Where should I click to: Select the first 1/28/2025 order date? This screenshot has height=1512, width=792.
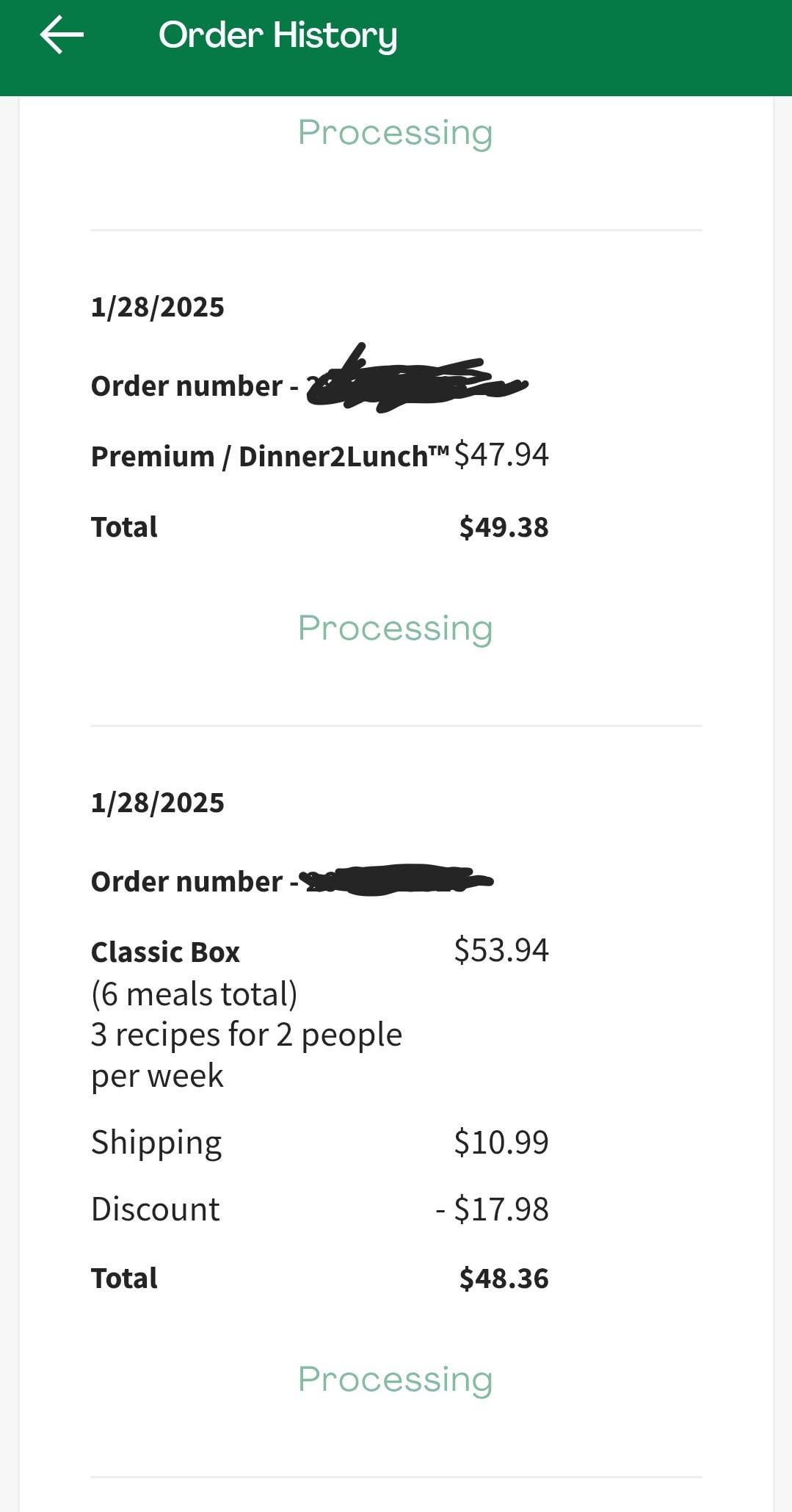(157, 307)
